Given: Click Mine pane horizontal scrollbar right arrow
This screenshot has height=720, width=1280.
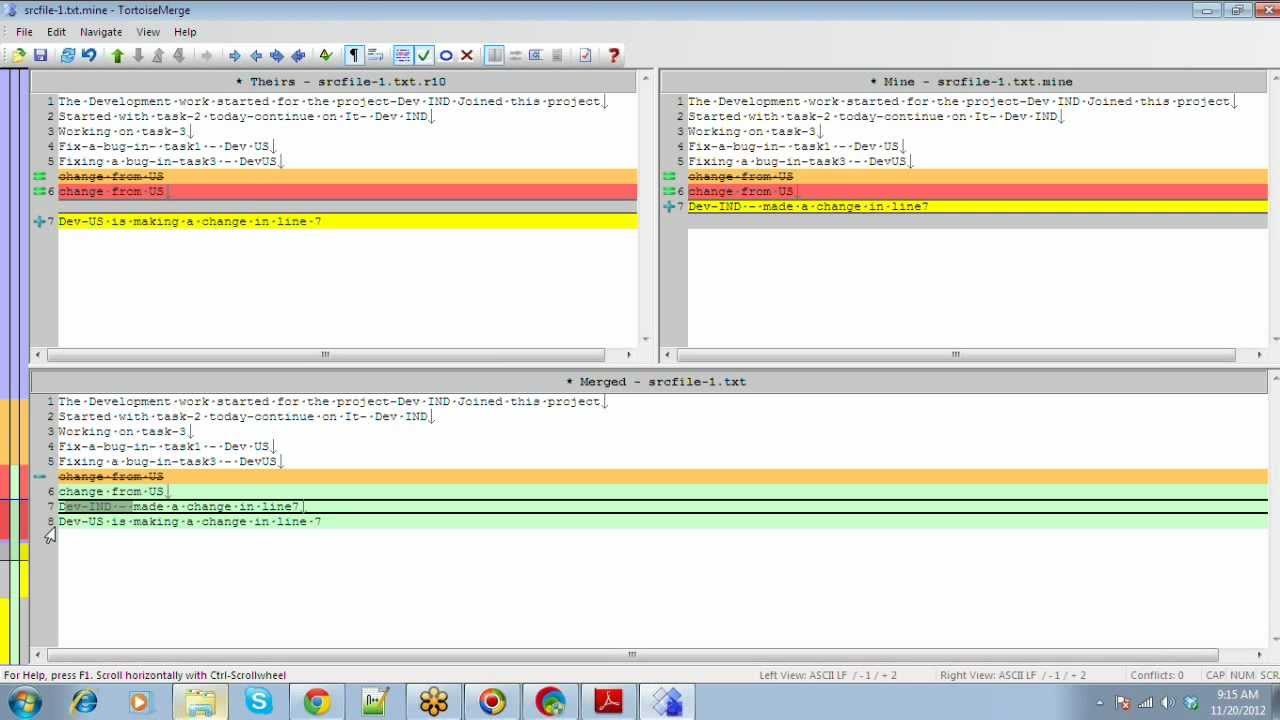Looking at the screenshot, I should pos(1259,354).
